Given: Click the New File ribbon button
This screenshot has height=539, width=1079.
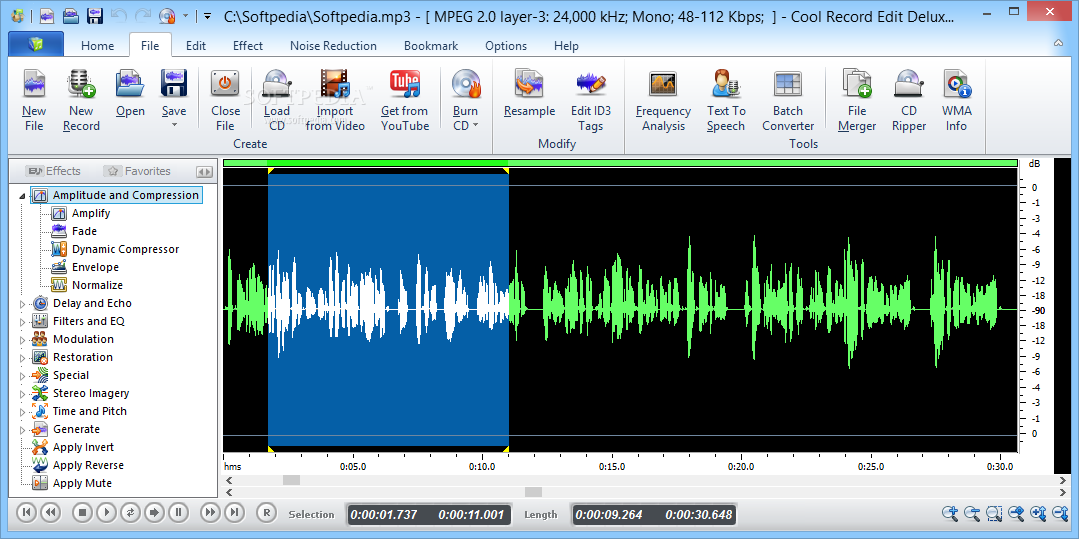Looking at the screenshot, I should tap(34, 101).
